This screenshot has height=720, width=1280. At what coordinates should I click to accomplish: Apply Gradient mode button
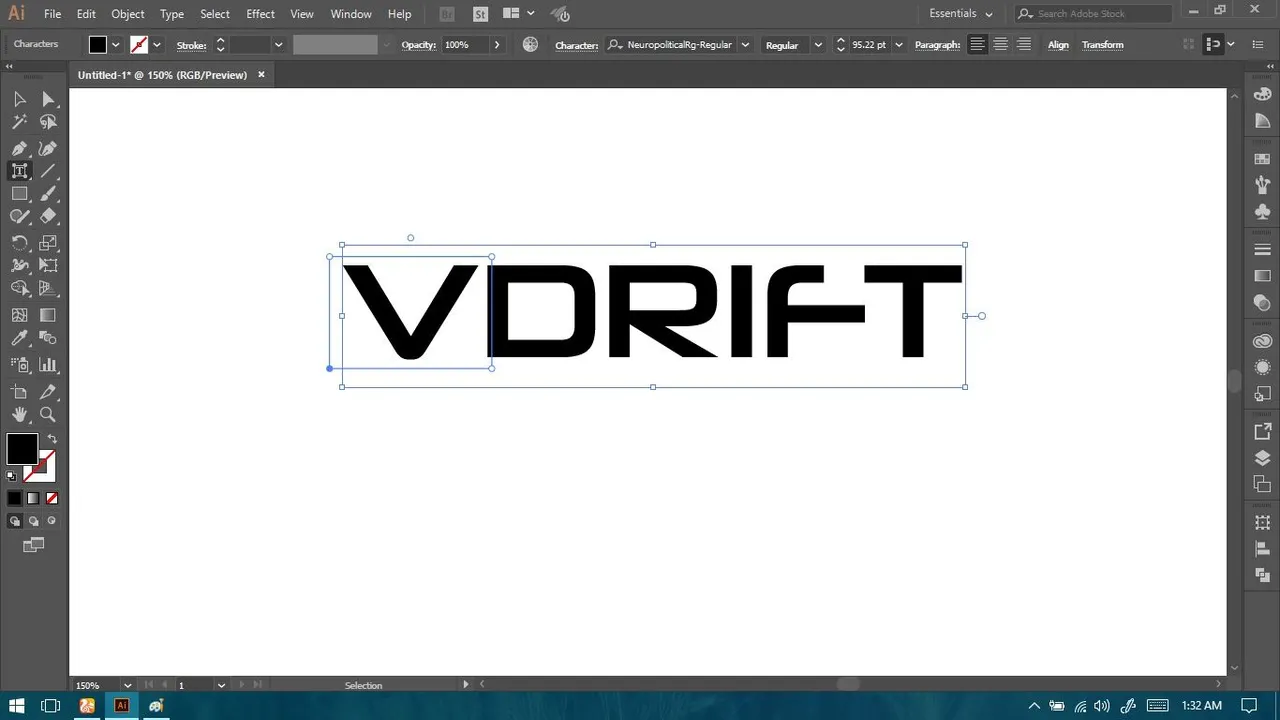click(x=33, y=498)
